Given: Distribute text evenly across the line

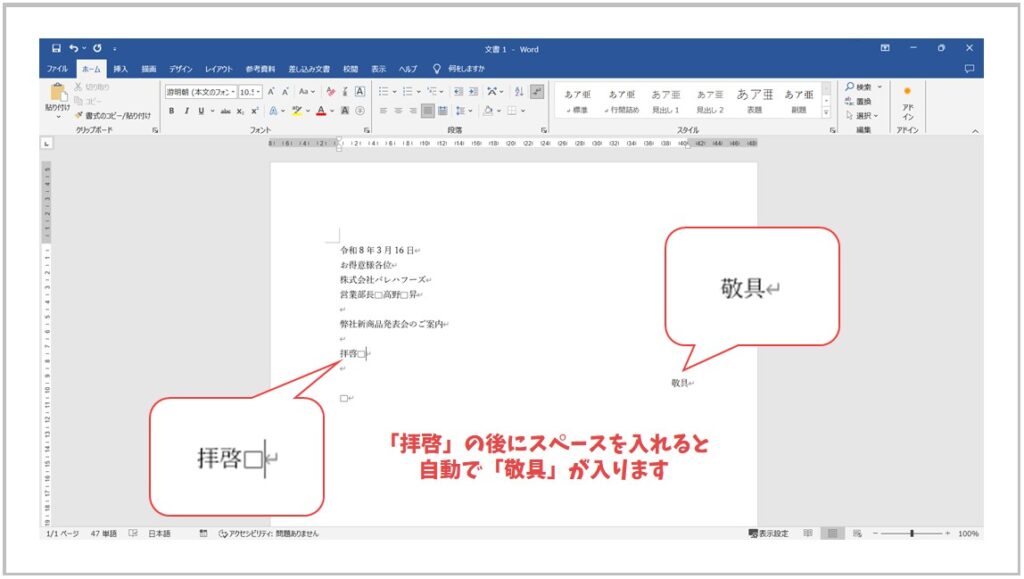Looking at the screenshot, I should click(443, 111).
